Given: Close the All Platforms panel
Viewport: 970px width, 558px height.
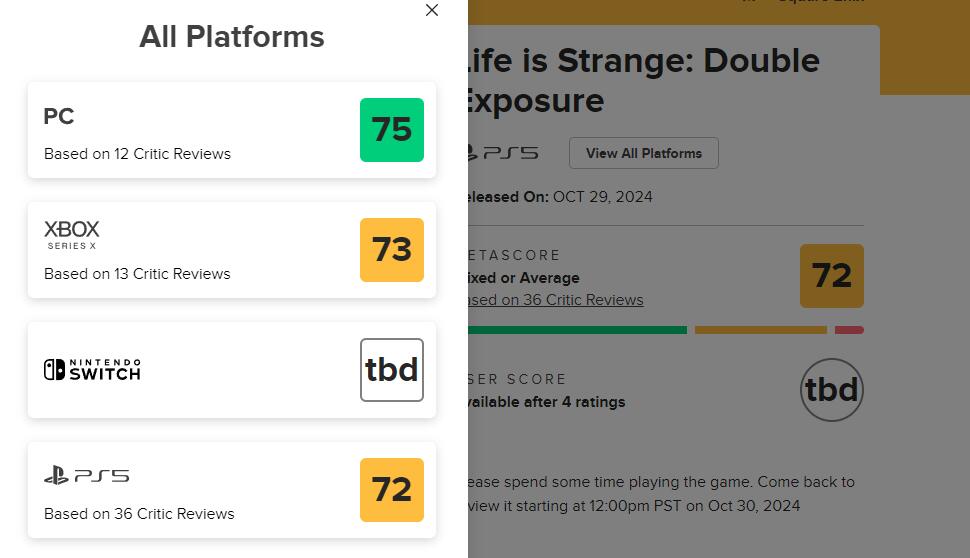Looking at the screenshot, I should (x=432, y=10).
